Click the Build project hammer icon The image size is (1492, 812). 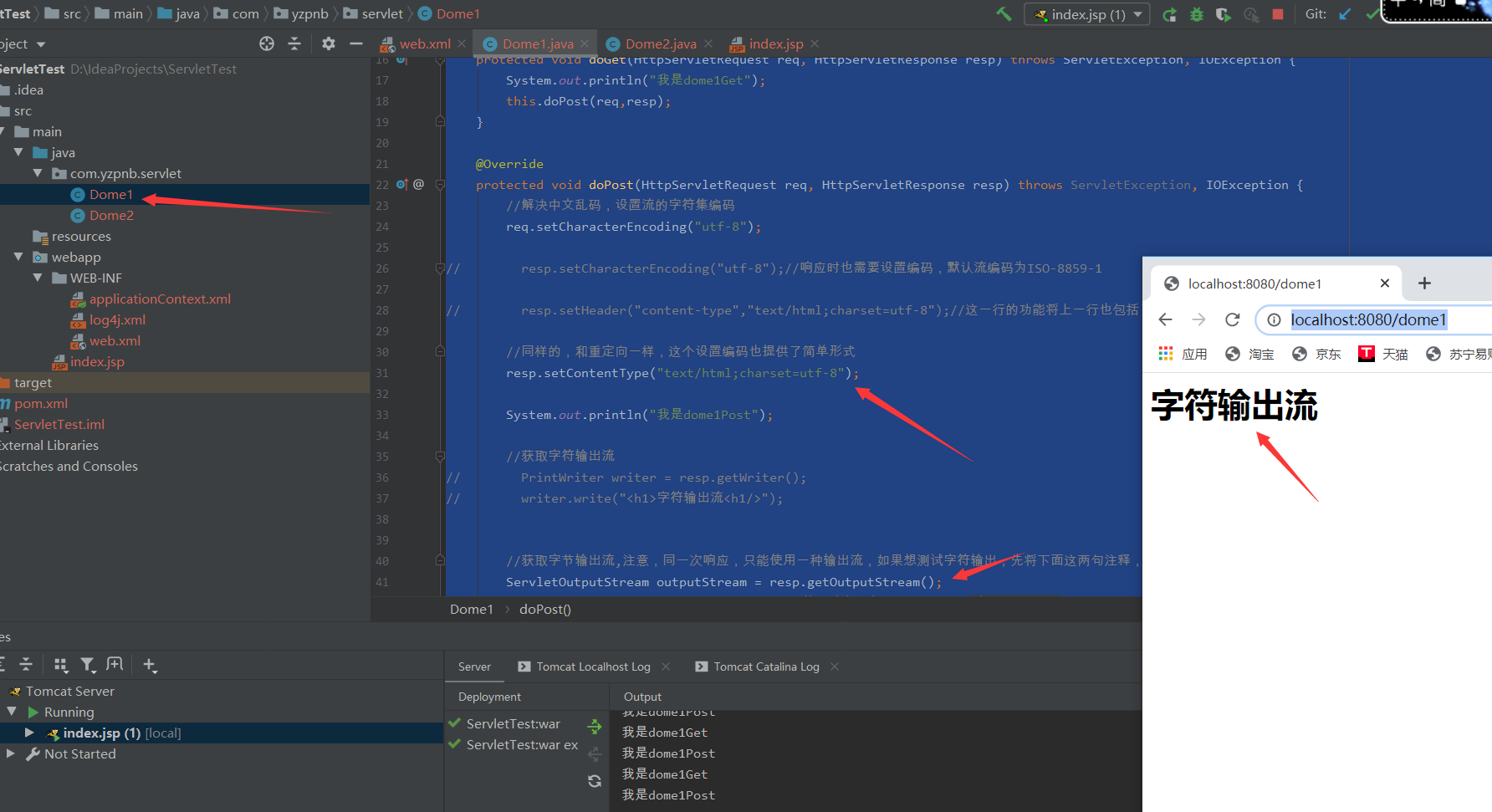click(x=1004, y=14)
